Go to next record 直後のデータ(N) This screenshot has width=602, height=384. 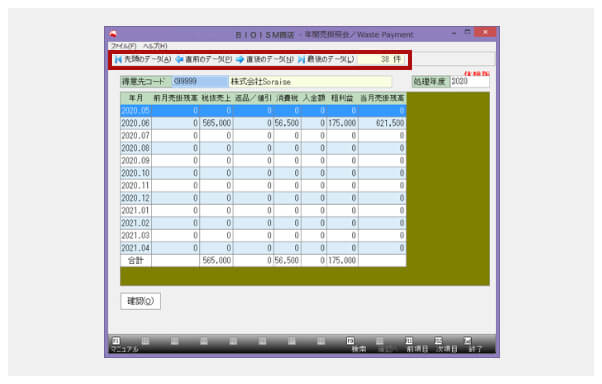(x=265, y=60)
